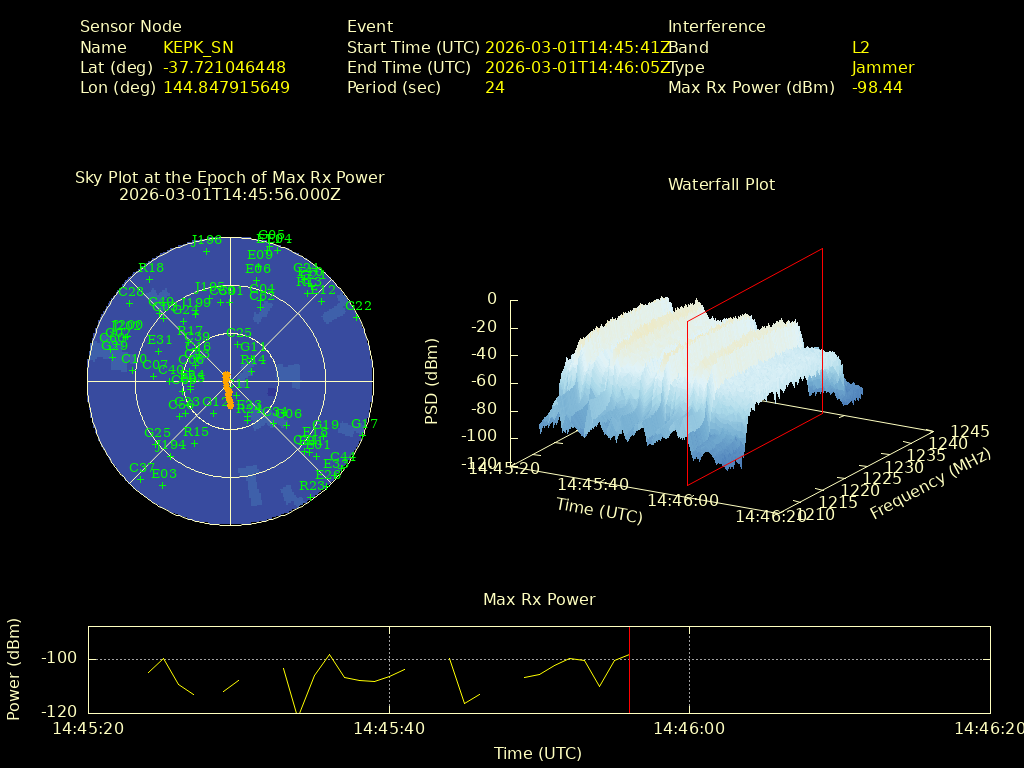Click the sensor node name KEPK_SN

point(198,48)
